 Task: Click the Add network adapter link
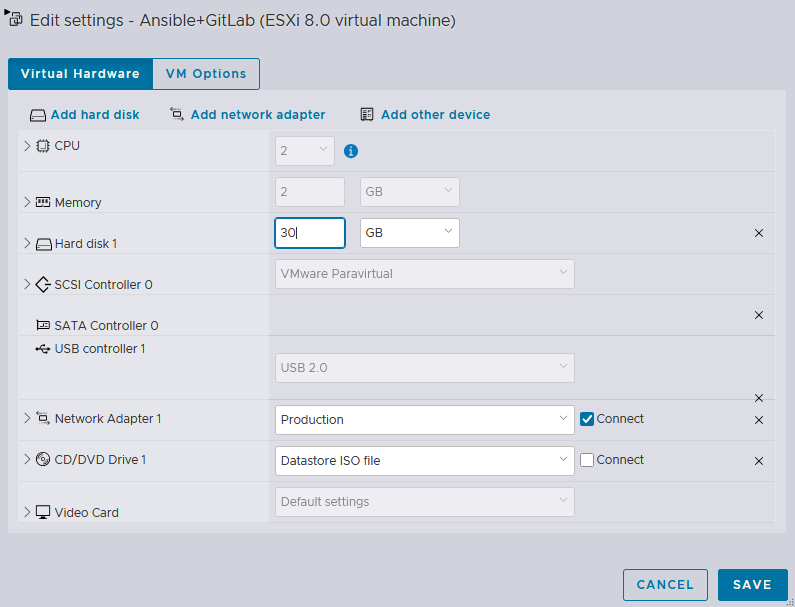(x=258, y=115)
